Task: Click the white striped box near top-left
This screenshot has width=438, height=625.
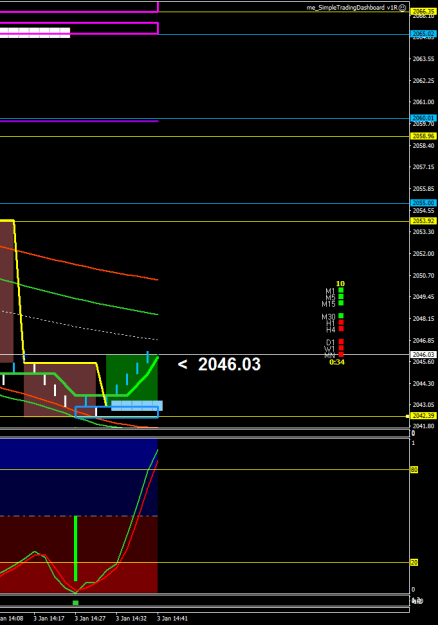Action: (x=35, y=33)
